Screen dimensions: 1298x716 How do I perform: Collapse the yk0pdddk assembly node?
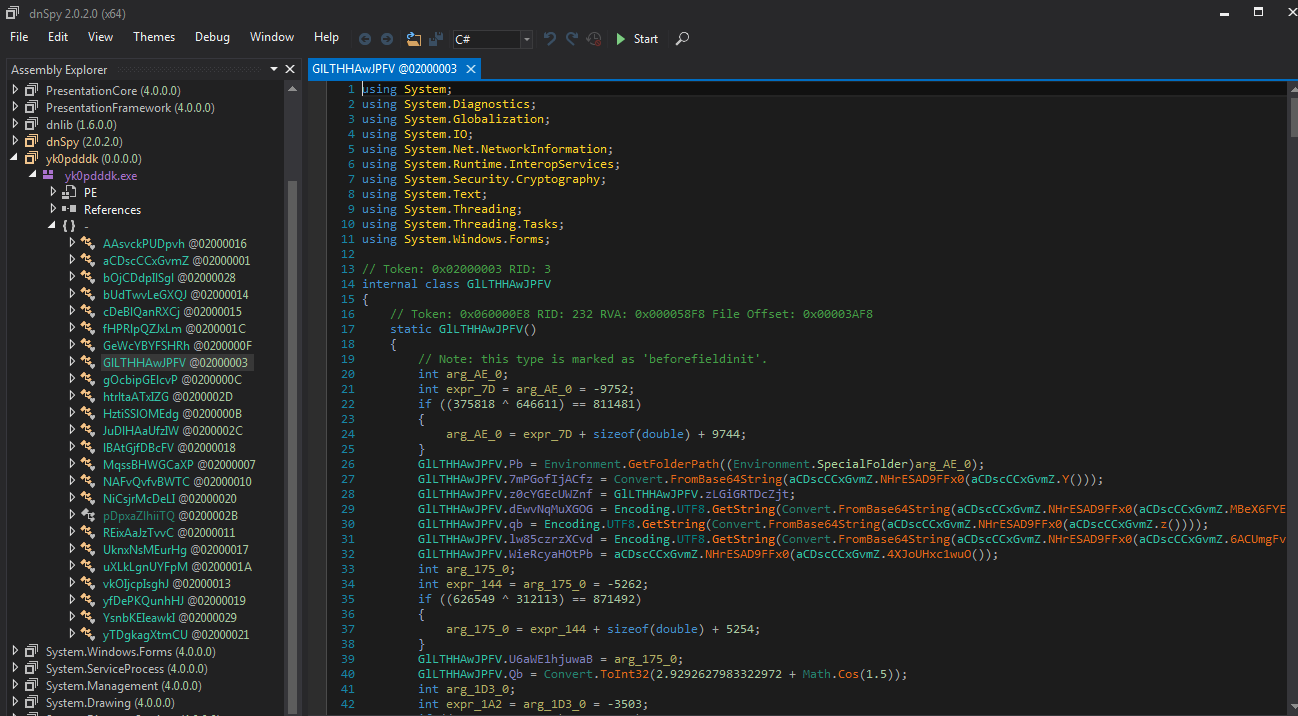16,158
